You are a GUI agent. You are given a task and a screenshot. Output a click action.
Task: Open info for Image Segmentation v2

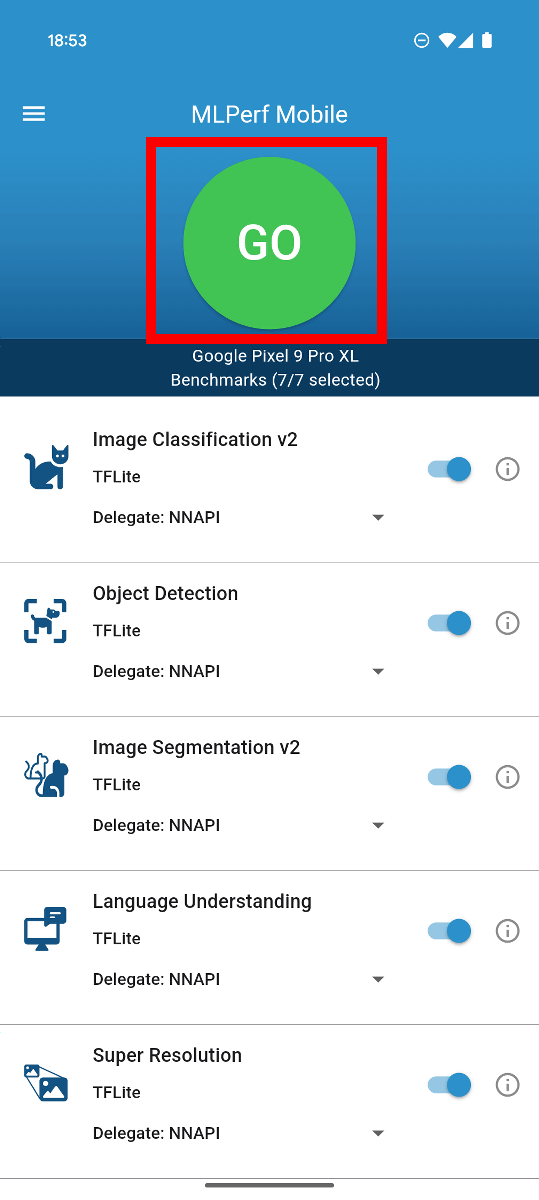508,777
